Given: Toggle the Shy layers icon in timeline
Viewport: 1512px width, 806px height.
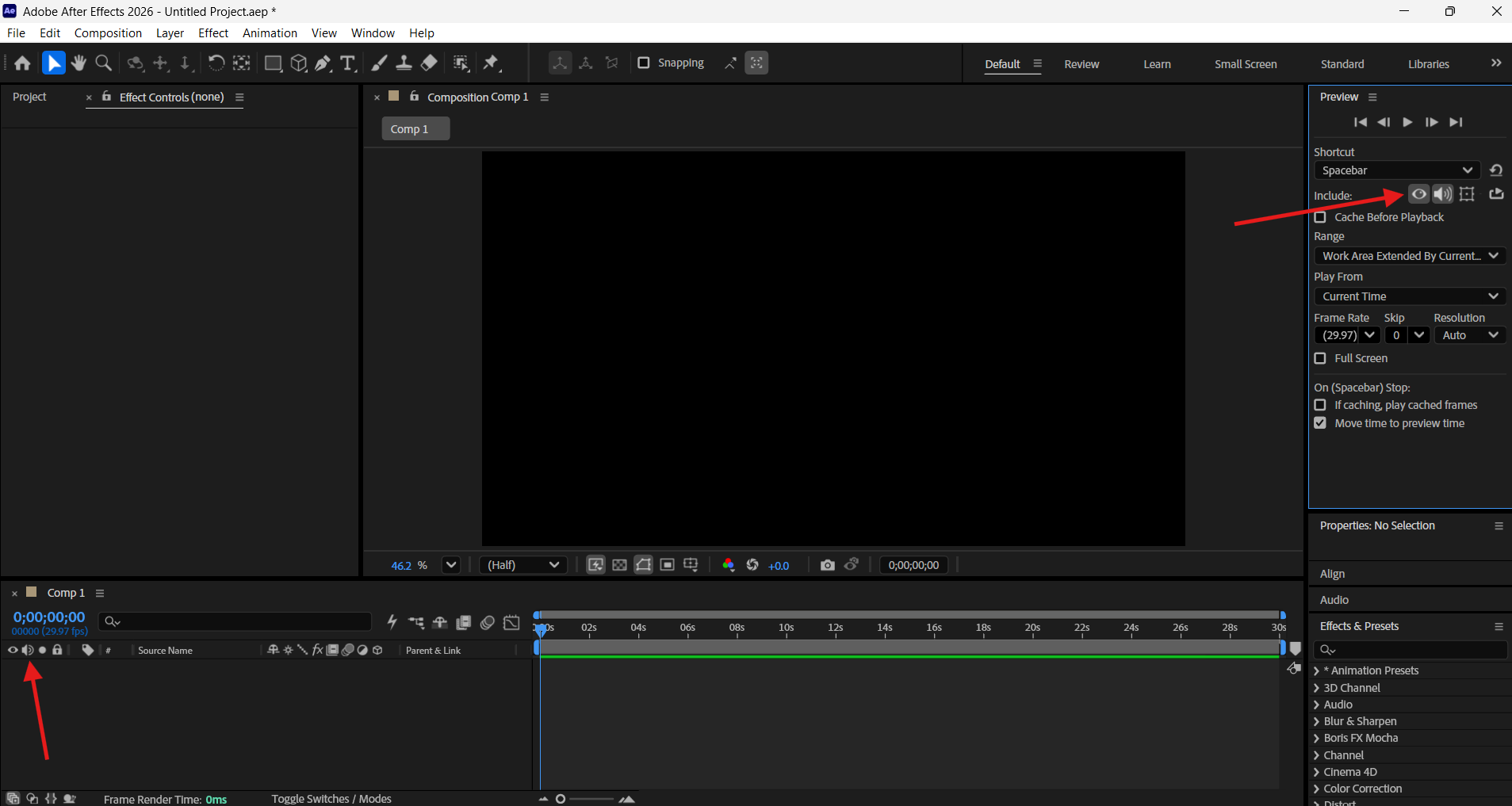Looking at the screenshot, I should [440, 623].
